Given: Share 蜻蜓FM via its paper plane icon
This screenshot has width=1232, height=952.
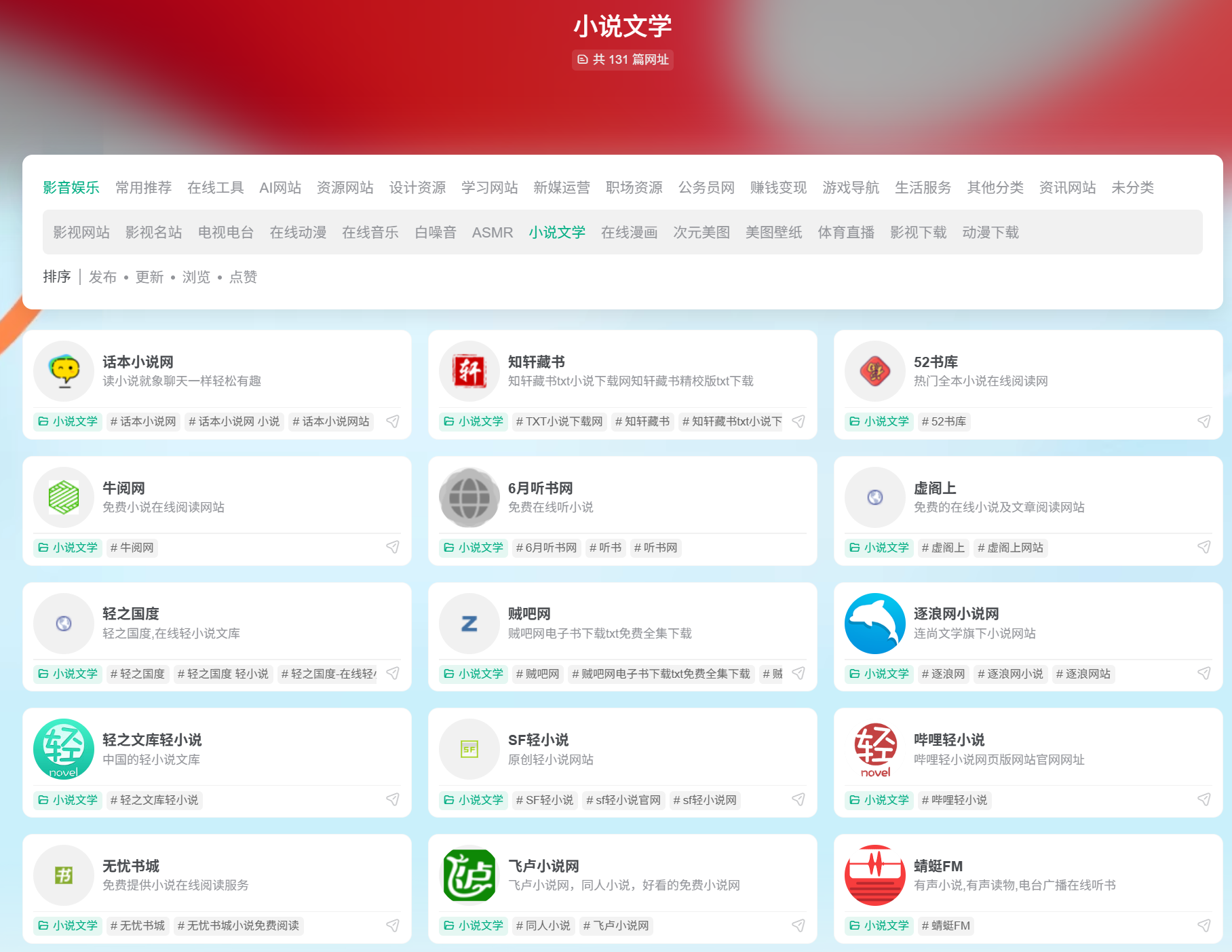Looking at the screenshot, I should coord(1204,926).
